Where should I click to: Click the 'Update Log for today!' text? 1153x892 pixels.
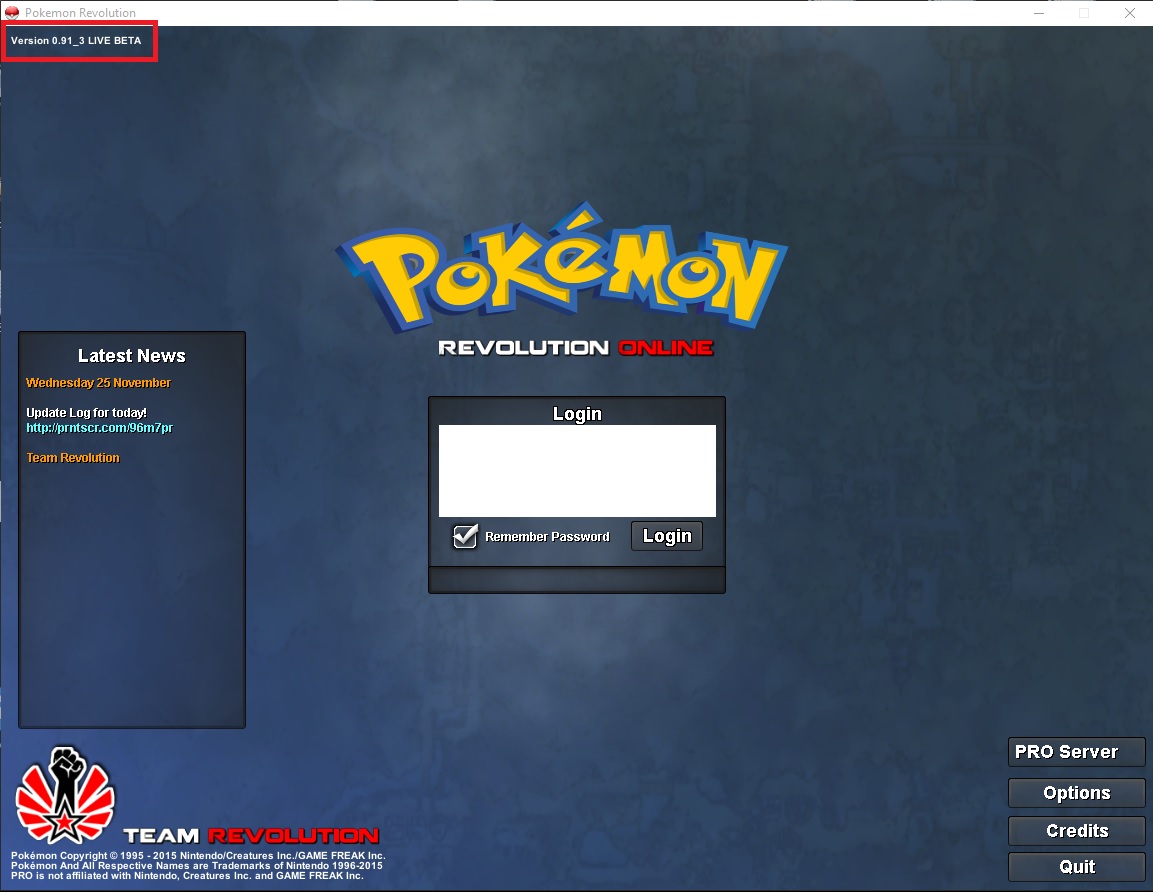[87, 413]
